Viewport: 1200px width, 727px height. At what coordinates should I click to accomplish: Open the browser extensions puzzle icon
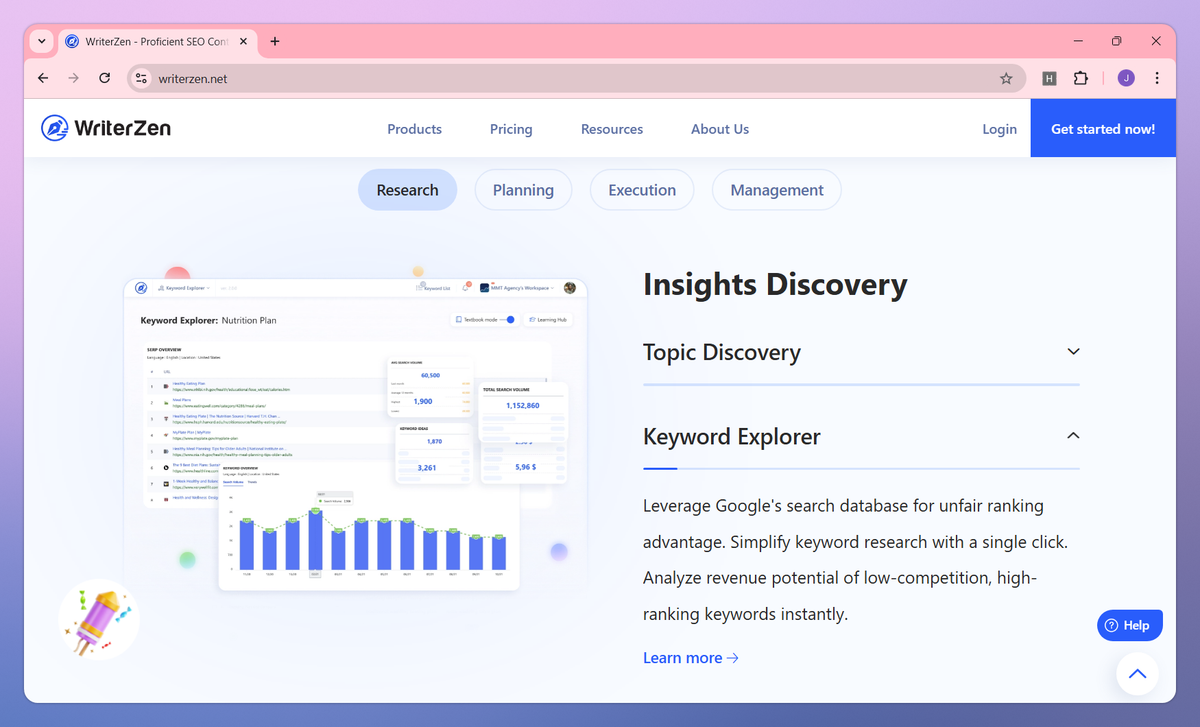(1080, 78)
